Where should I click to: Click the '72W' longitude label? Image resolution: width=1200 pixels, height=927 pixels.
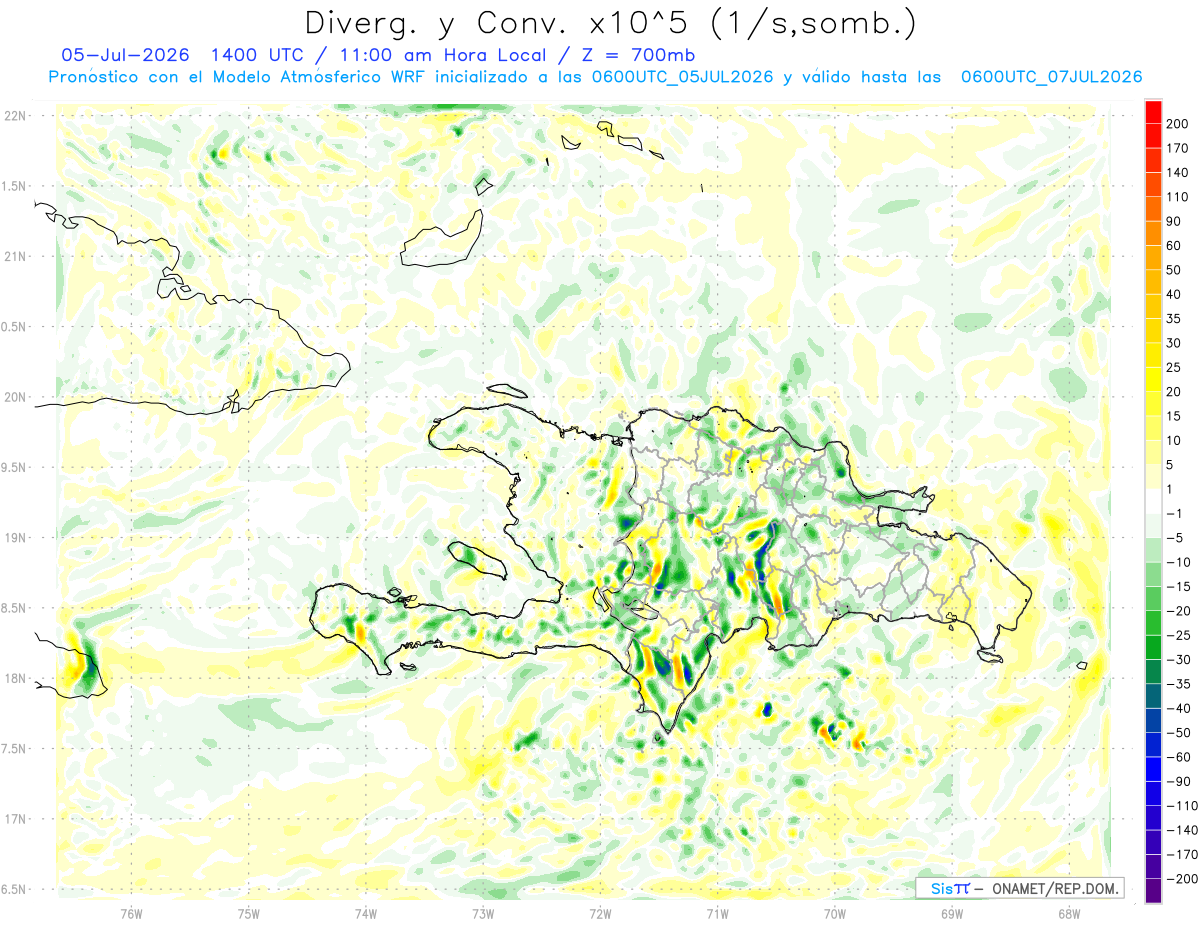click(600, 913)
